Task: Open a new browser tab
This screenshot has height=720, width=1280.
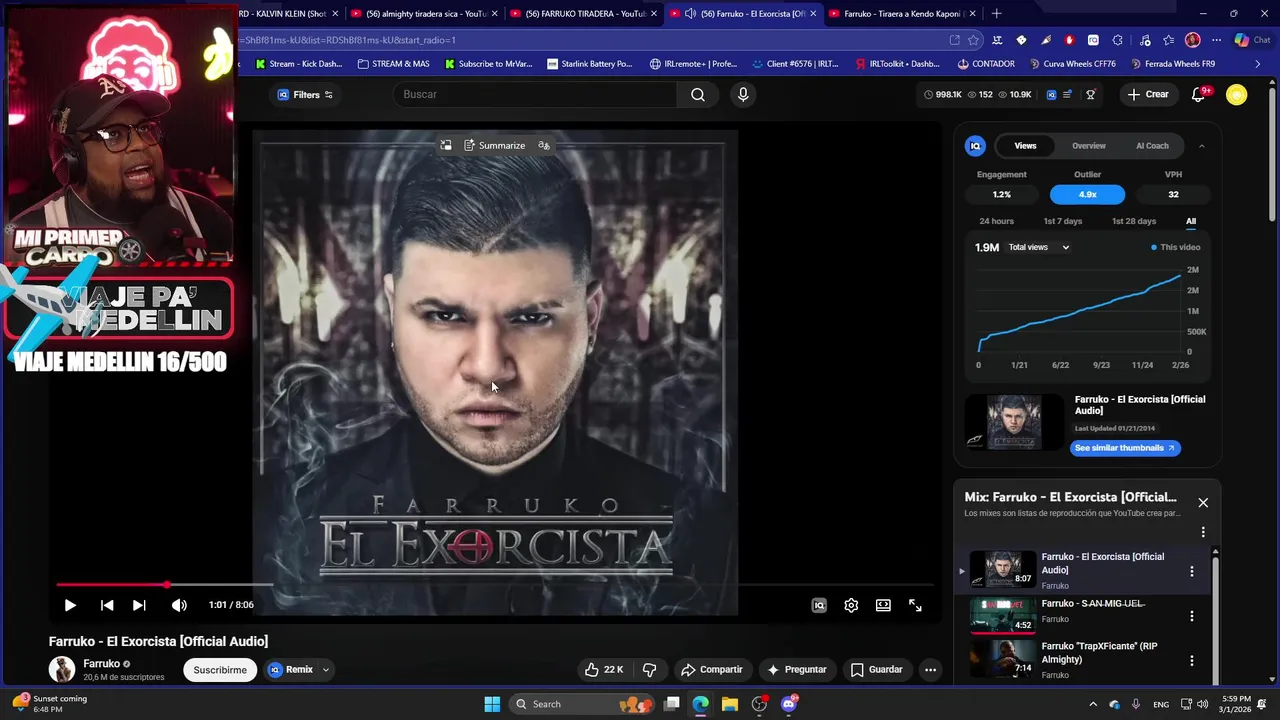Action: tap(996, 13)
